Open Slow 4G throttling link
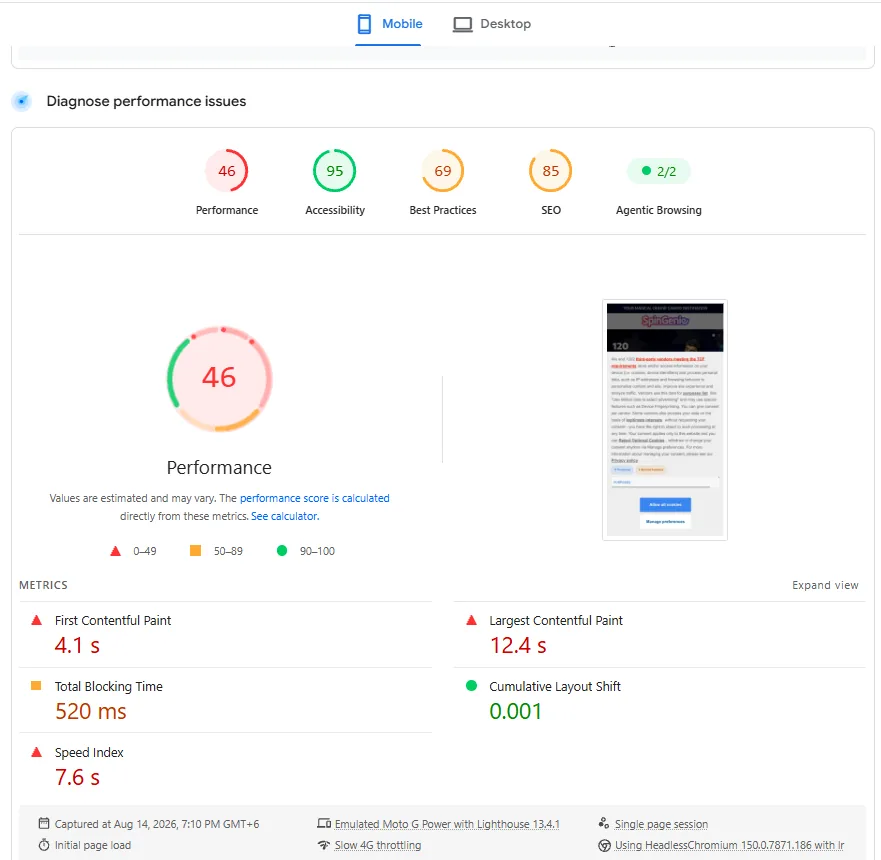 tap(378, 845)
